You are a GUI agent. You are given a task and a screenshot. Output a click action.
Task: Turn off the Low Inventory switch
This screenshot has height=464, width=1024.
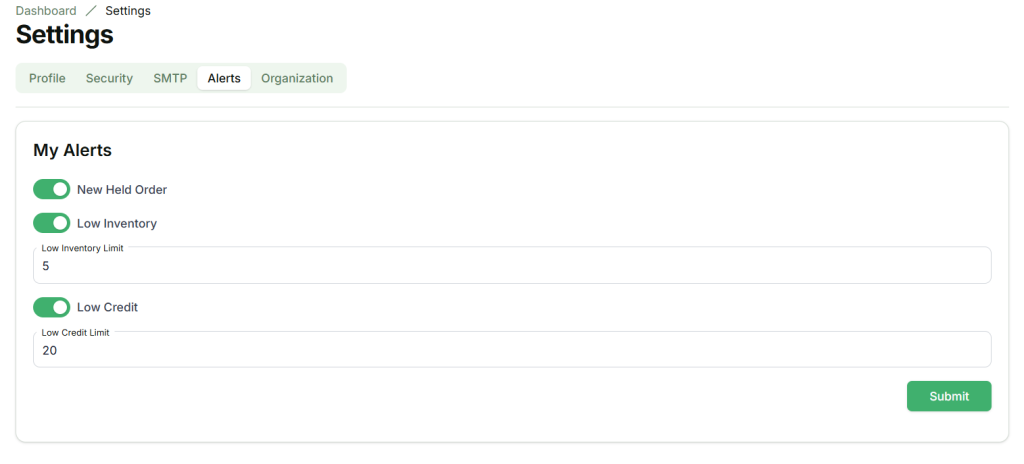[52, 223]
